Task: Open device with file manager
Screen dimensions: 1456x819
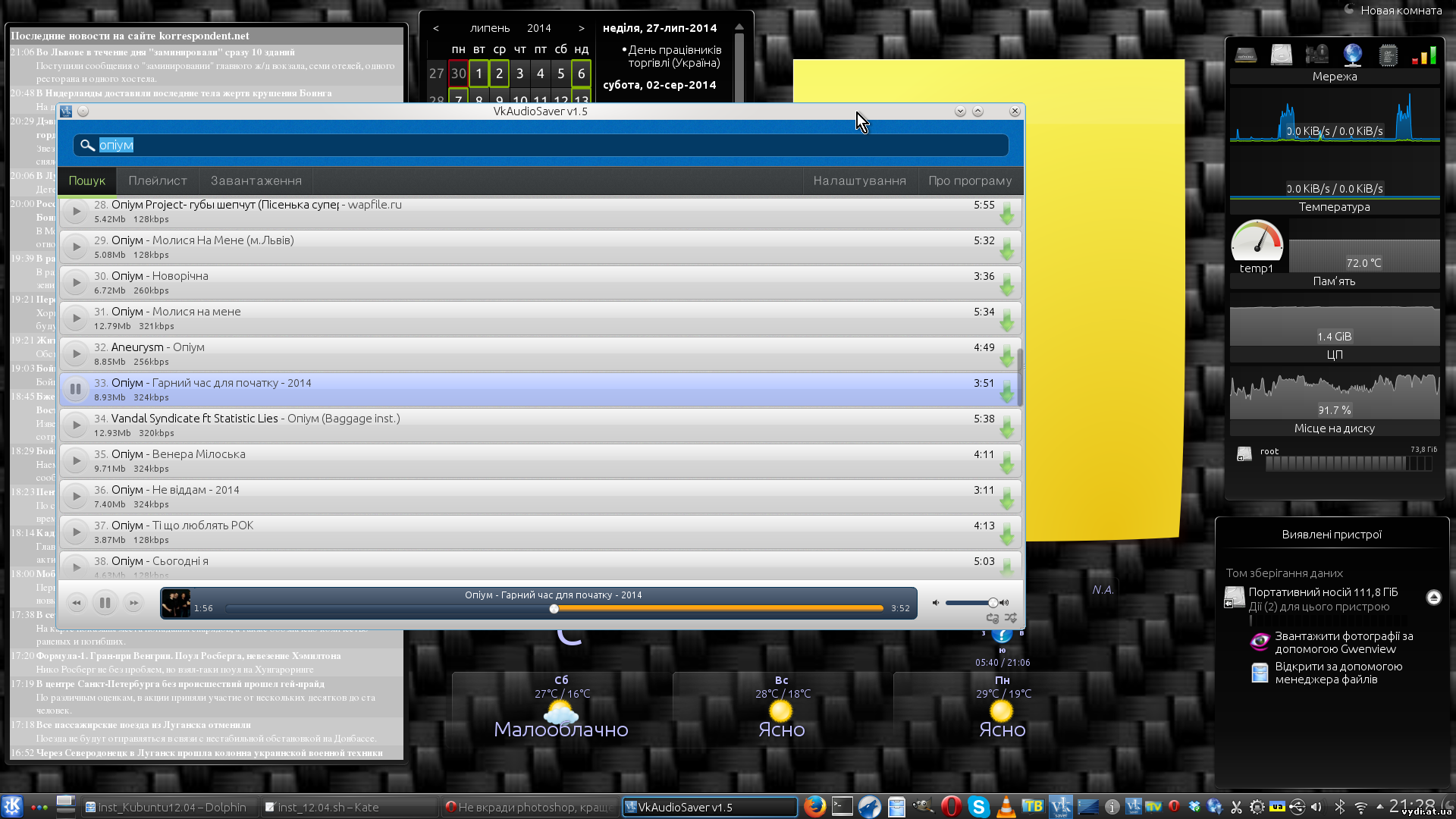Action: (1326, 673)
